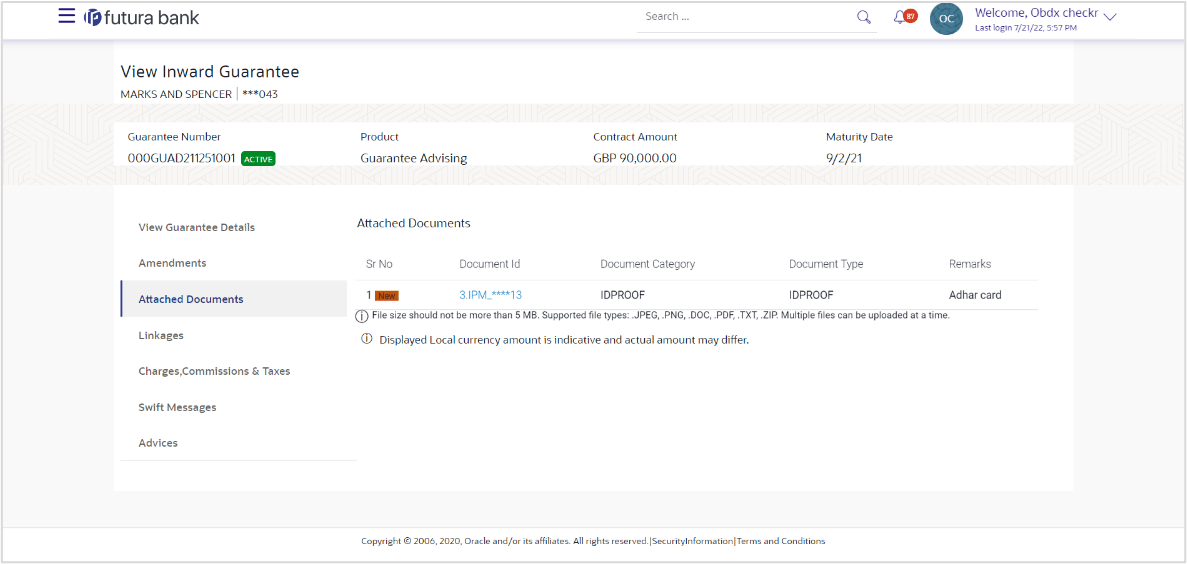Image resolution: width=1187 pixels, height=564 pixels.
Task: Click the OC user avatar
Action: tap(946, 18)
